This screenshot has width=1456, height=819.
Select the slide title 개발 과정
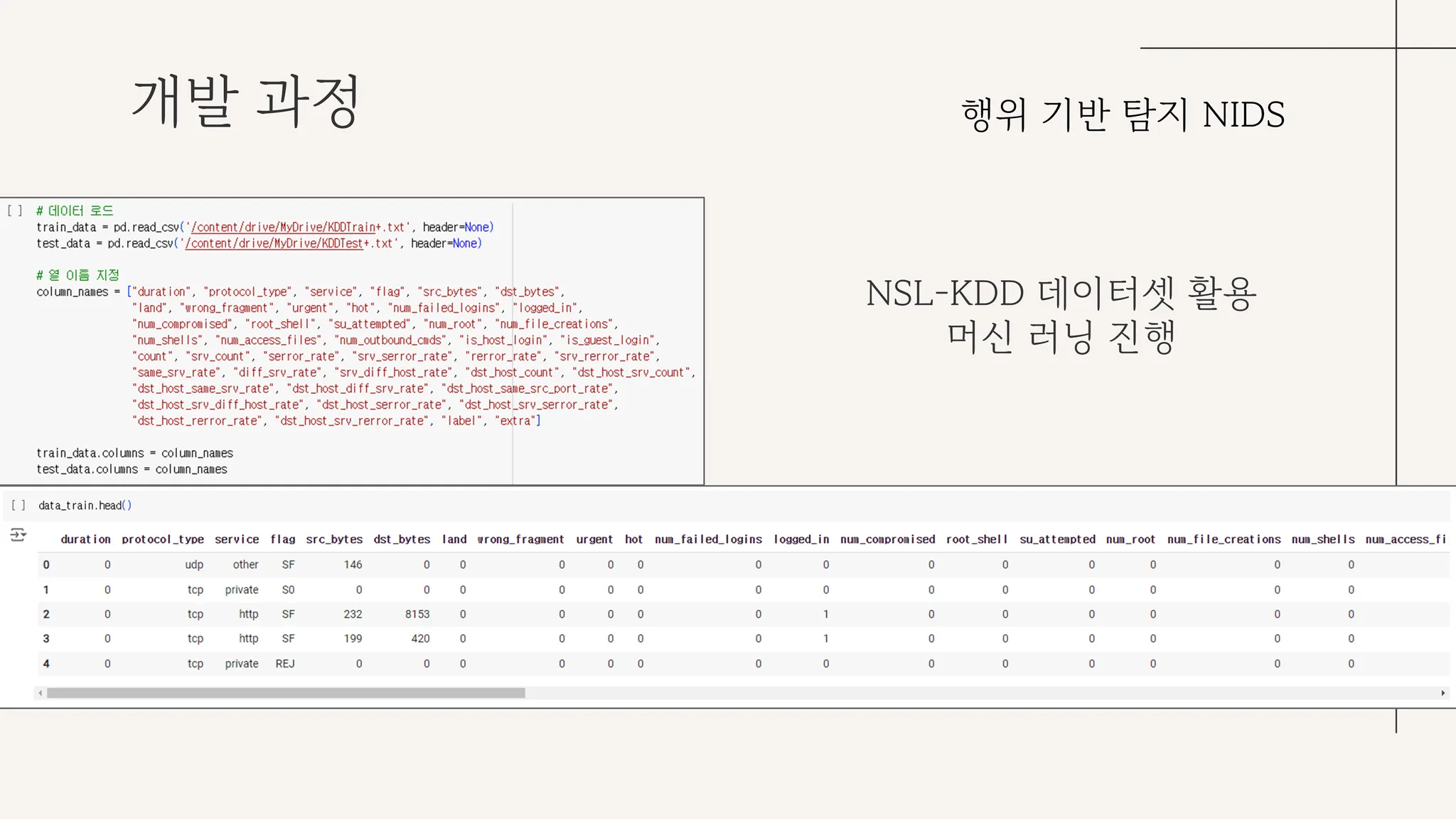246,102
